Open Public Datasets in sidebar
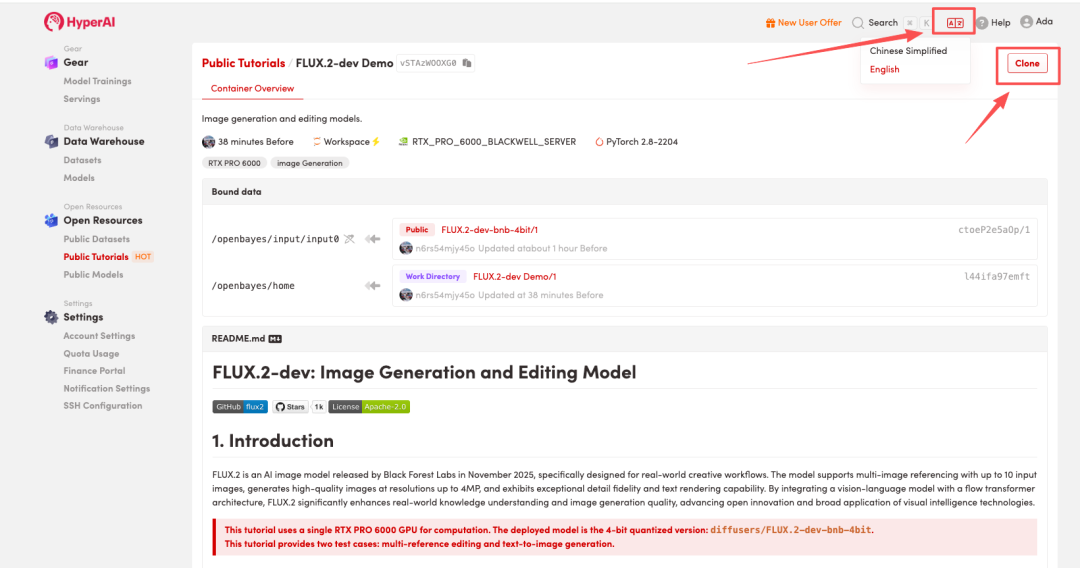Screen dimensions: 1080x568 (x=96, y=239)
